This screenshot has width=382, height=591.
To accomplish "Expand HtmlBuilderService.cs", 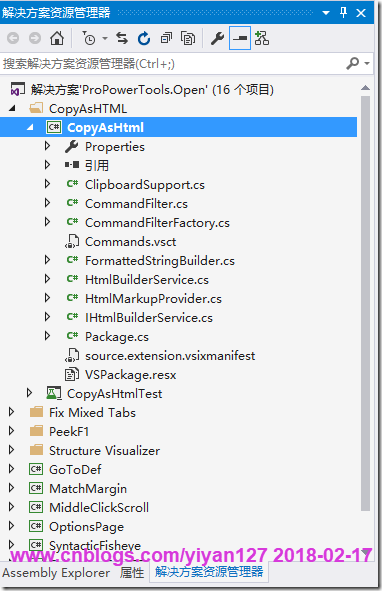I will (48, 279).
